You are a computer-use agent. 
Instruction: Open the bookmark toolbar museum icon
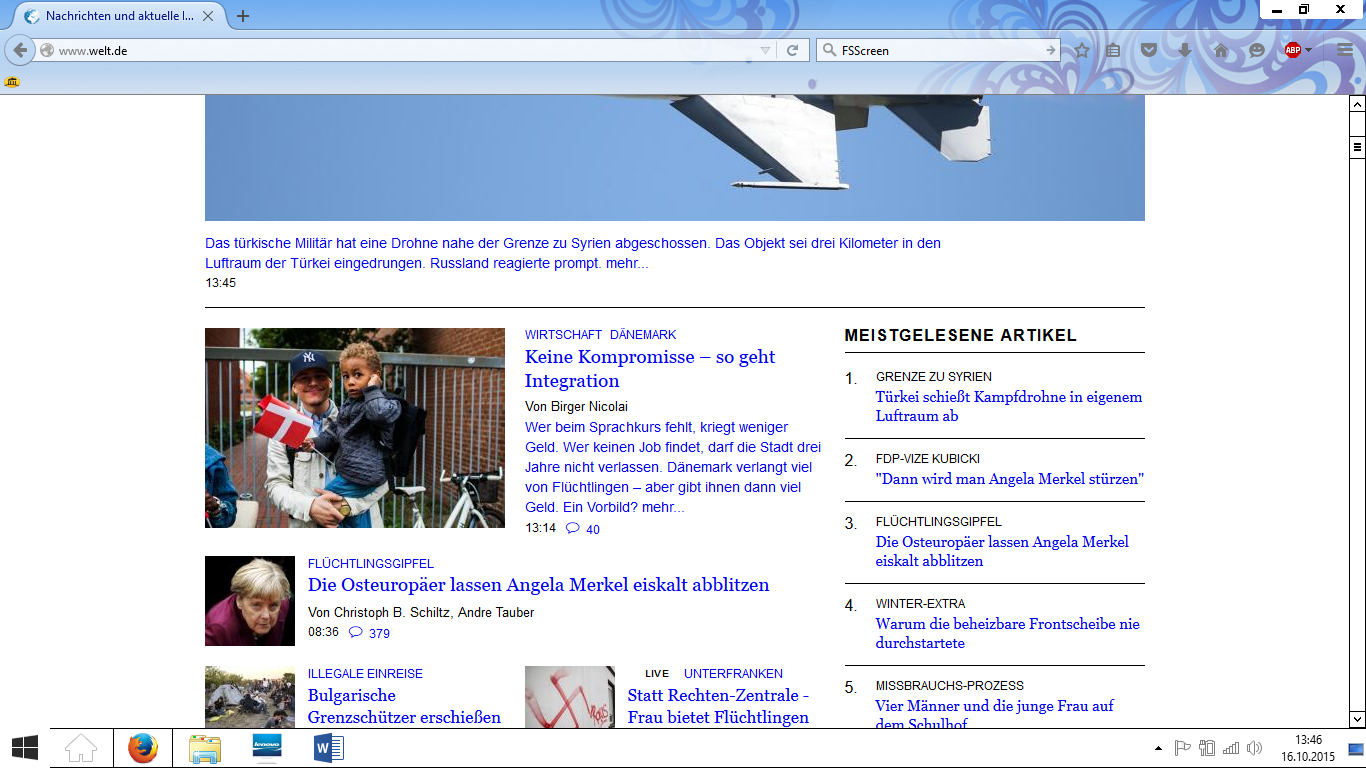[x=12, y=82]
